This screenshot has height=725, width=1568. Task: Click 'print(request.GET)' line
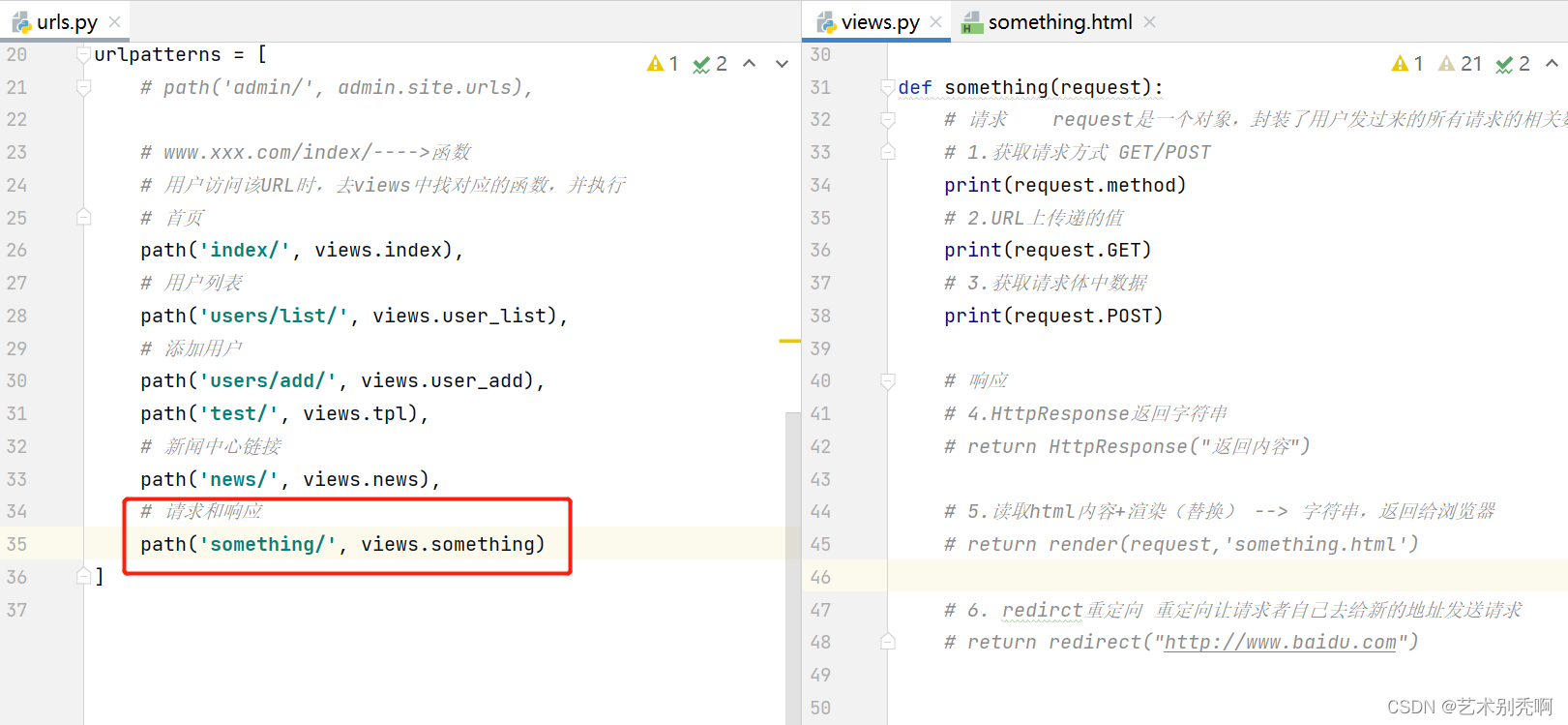1048,250
